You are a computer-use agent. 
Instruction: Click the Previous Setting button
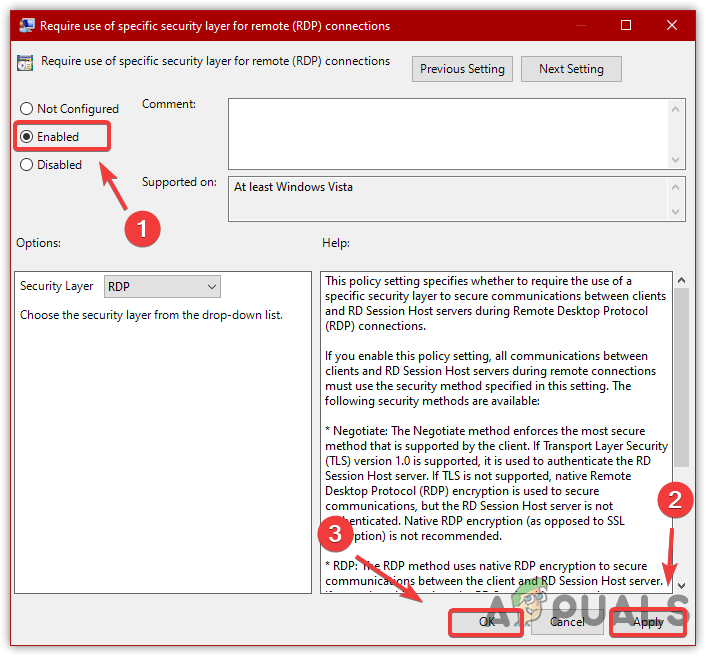[x=462, y=69]
